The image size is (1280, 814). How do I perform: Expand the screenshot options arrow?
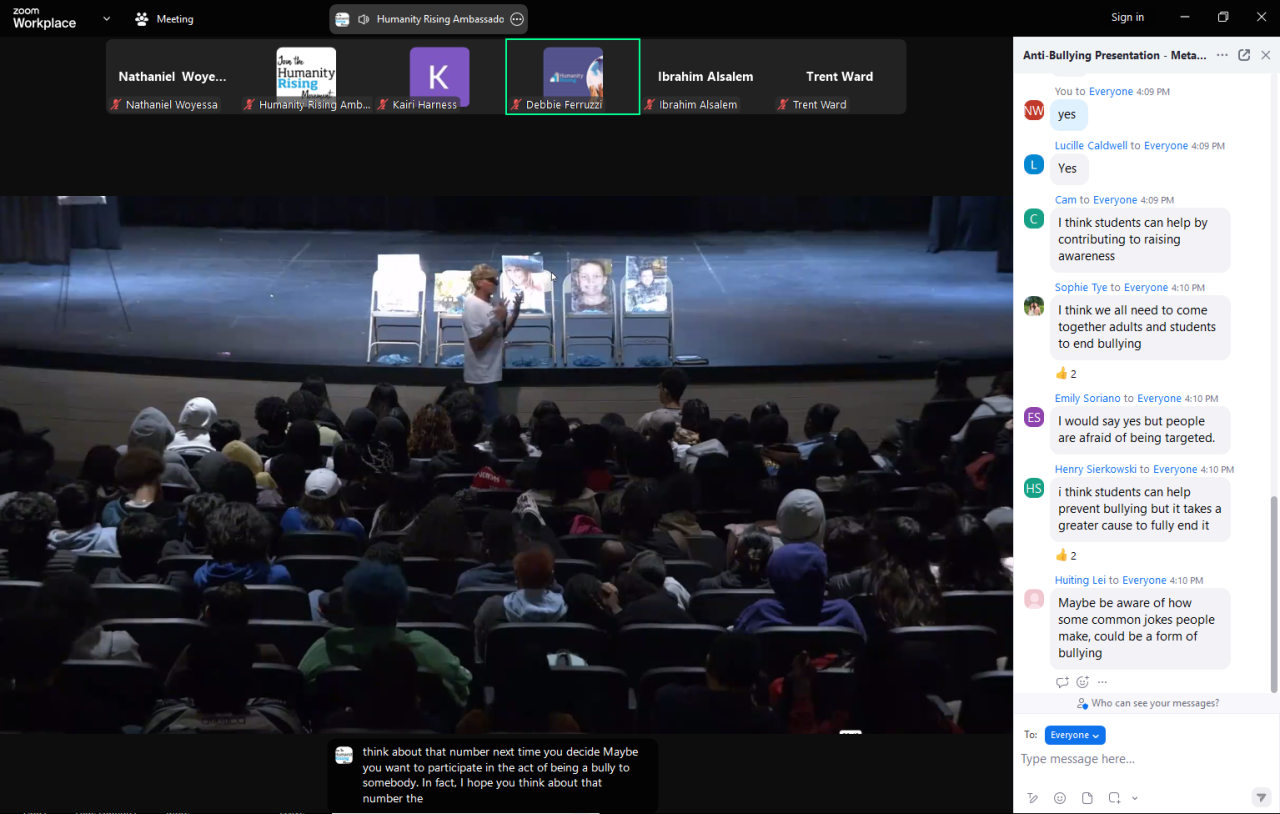tap(1134, 798)
